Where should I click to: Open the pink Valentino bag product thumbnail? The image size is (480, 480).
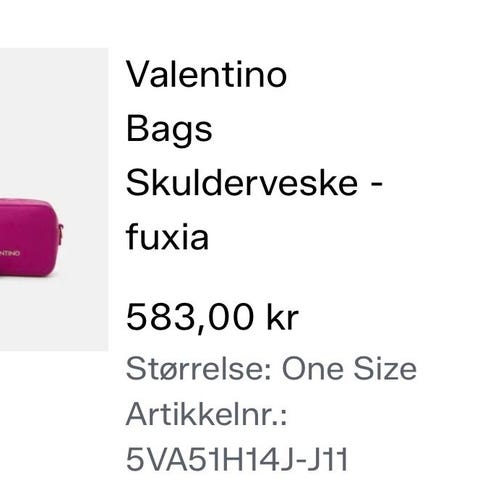pos(54,199)
